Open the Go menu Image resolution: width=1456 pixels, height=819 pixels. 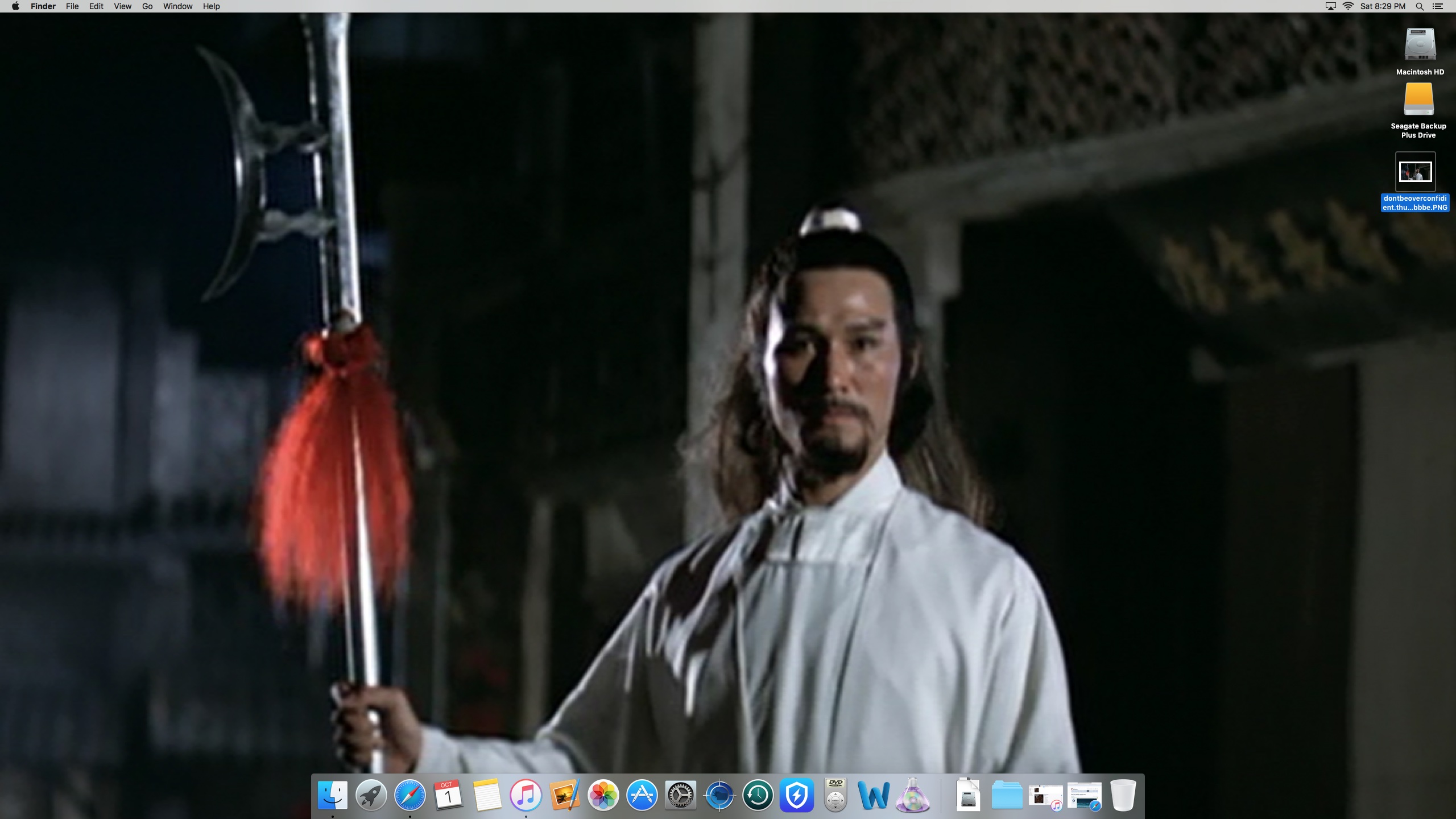pos(147,6)
